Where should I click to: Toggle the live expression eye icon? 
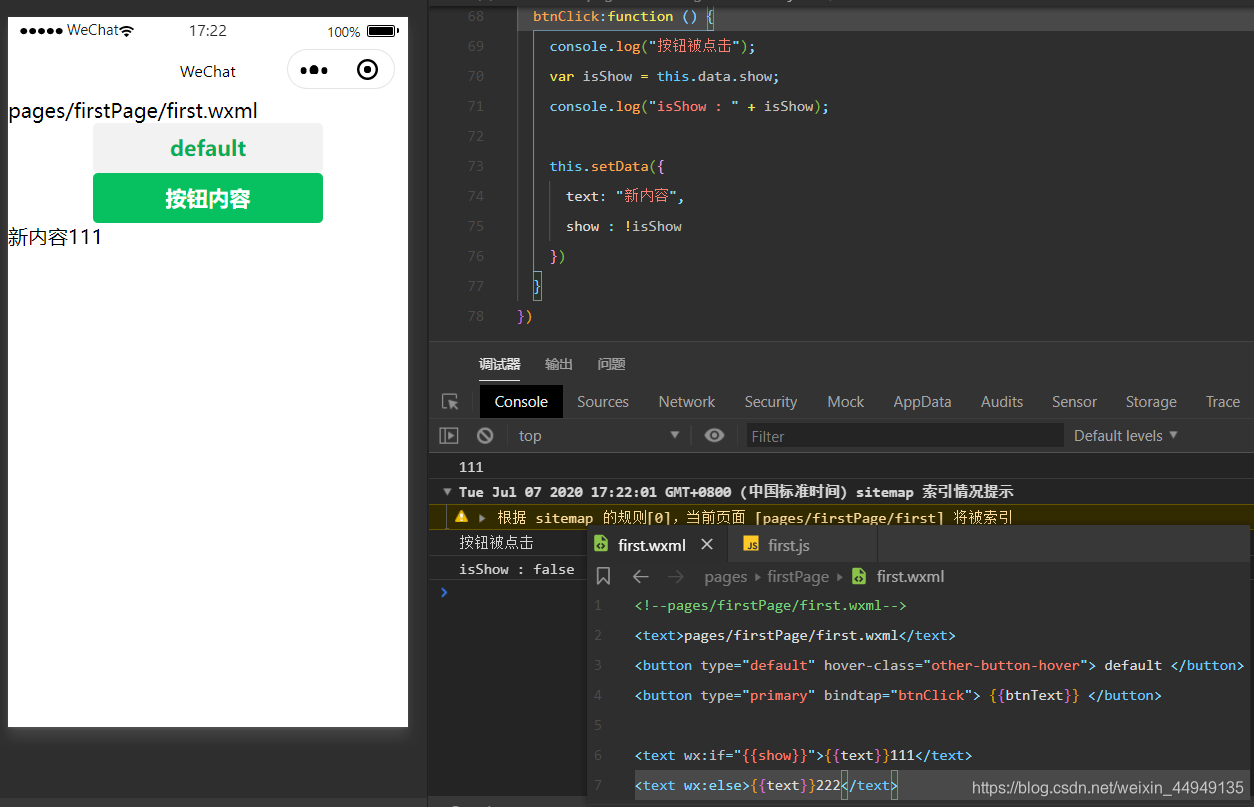pyautogui.click(x=714, y=435)
